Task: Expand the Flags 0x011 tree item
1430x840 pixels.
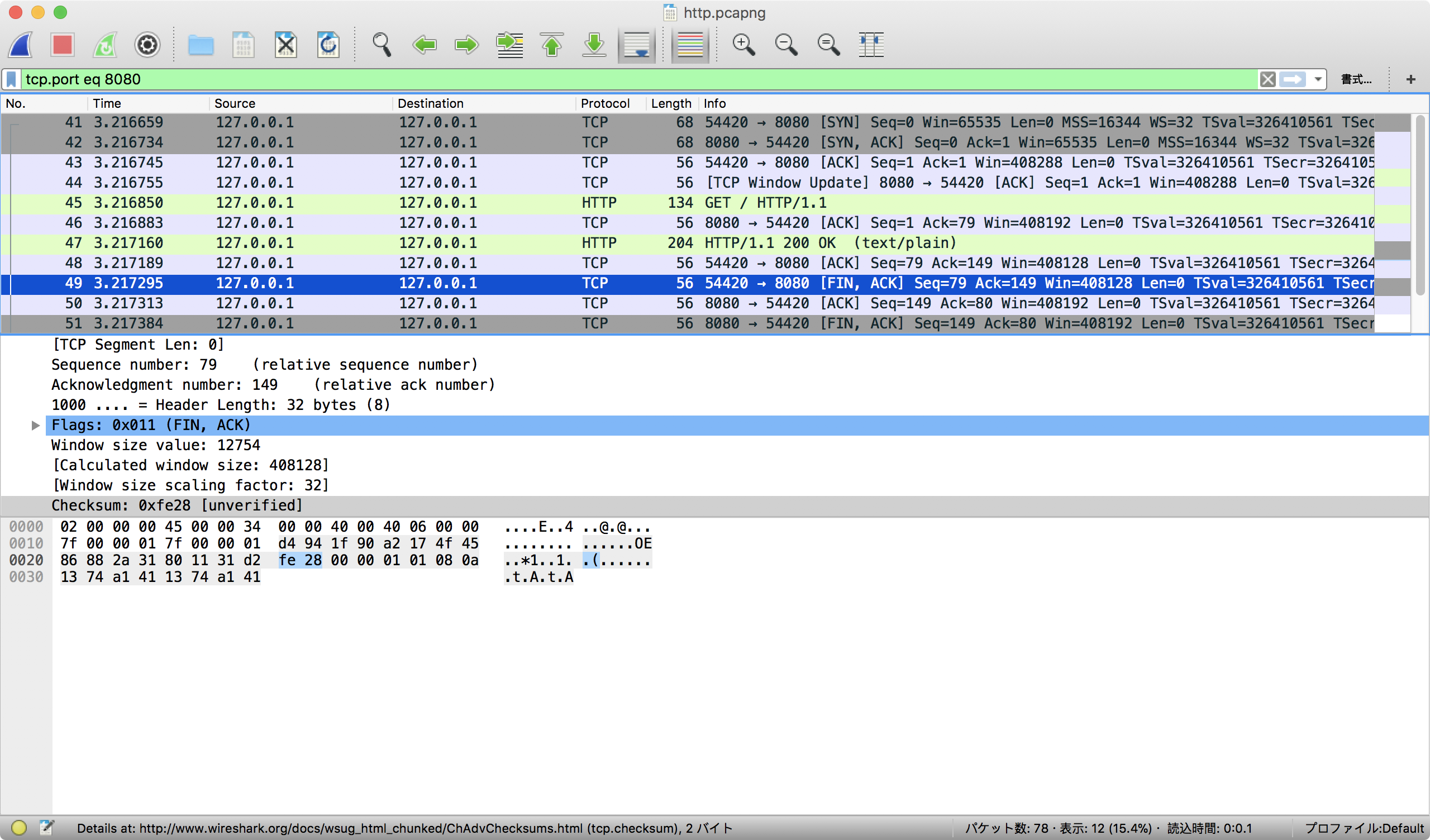Action: coord(35,425)
